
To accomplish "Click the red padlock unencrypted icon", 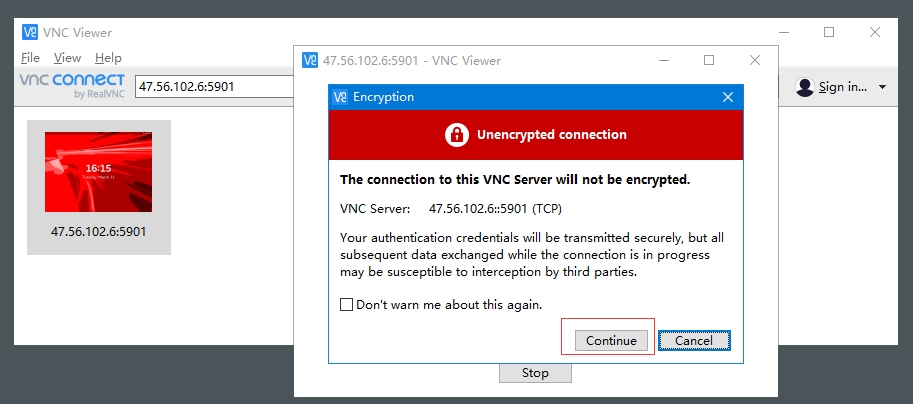I will pyautogui.click(x=456, y=135).
